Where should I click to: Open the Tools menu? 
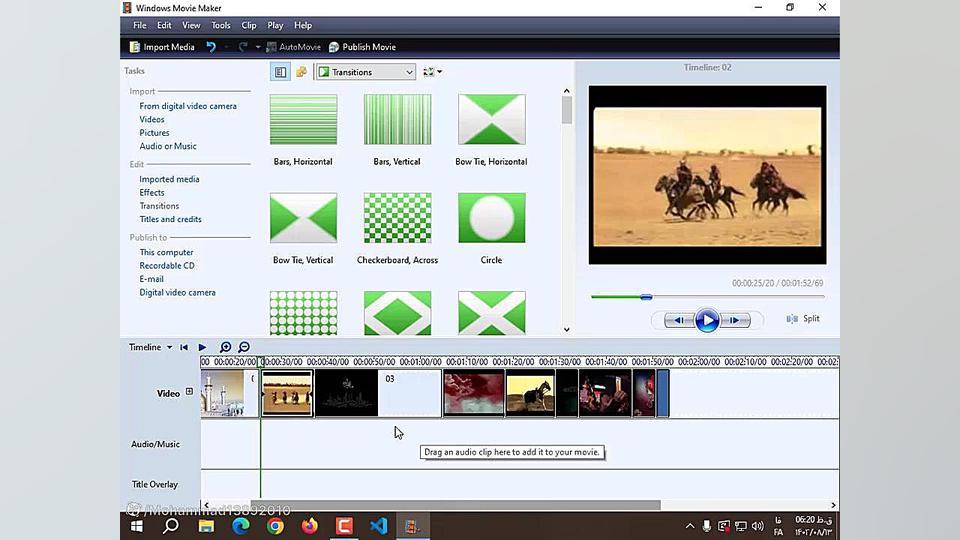pyautogui.click(x=220, y=25)
